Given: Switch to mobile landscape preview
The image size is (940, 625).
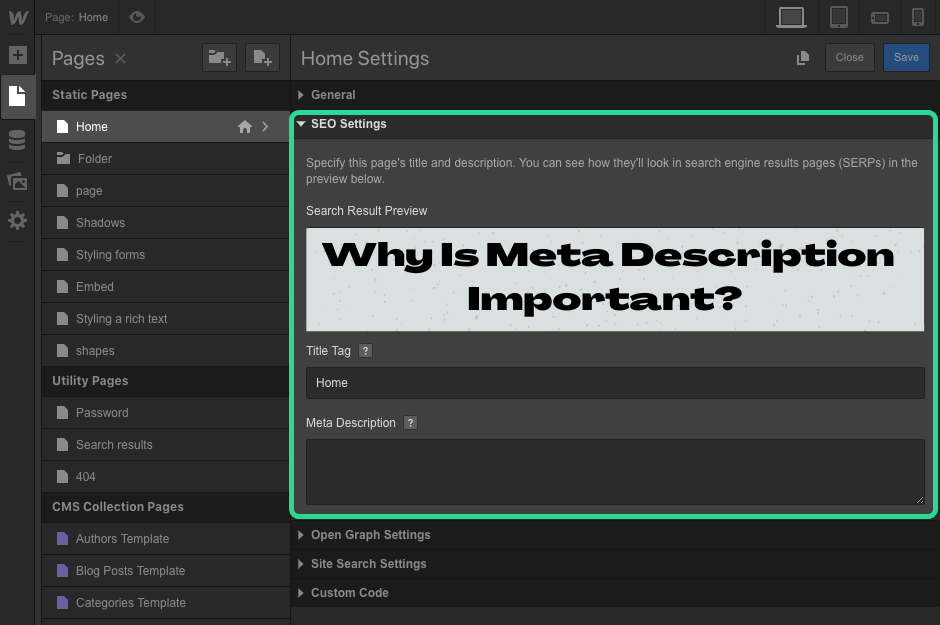Looking at the screenshot, I should (880, 16).
